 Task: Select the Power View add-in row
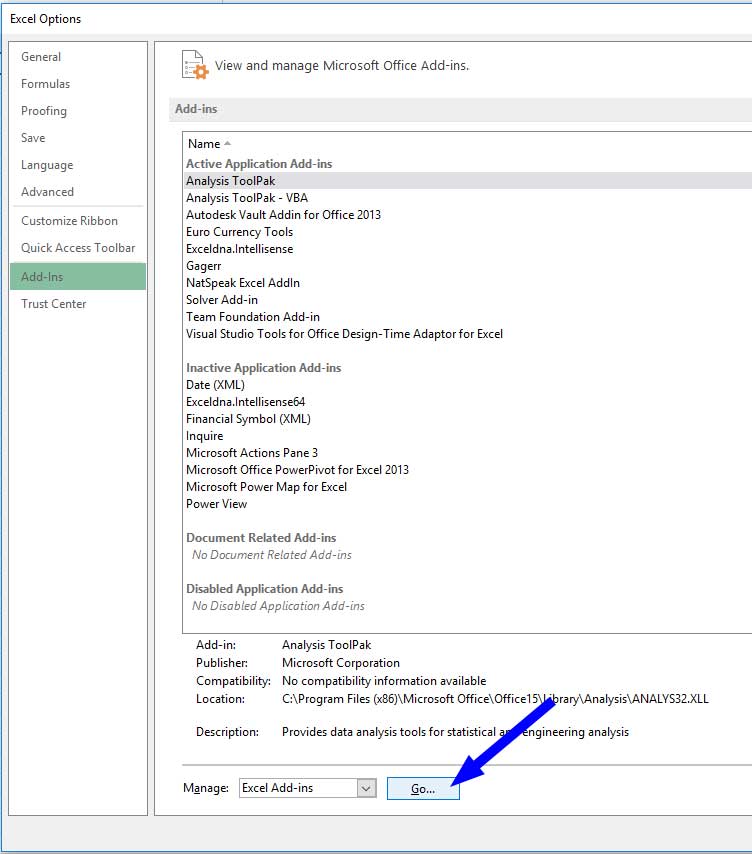click(468, 504)
